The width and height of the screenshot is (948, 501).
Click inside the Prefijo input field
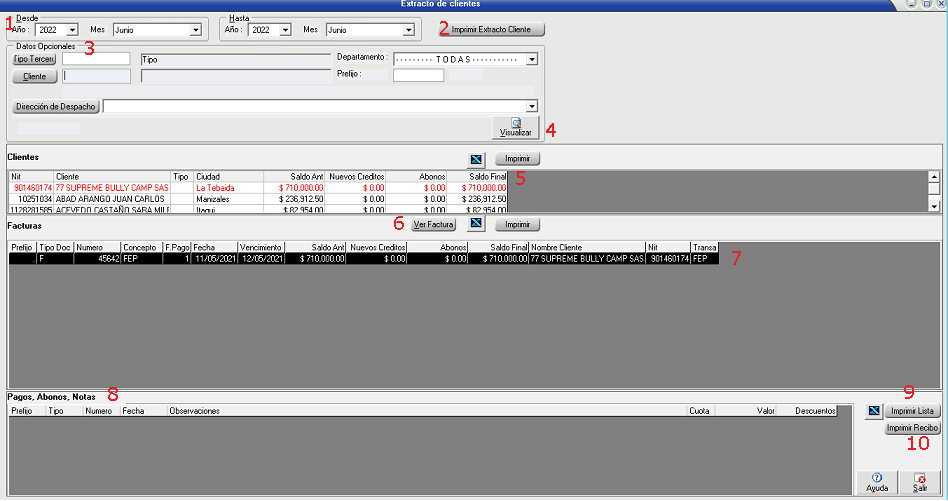418,75
